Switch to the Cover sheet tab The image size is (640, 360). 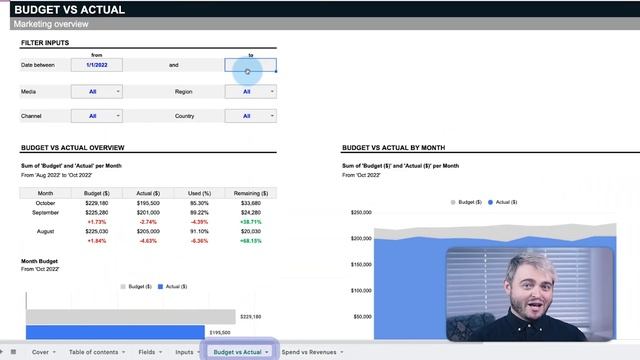(40, 352)
